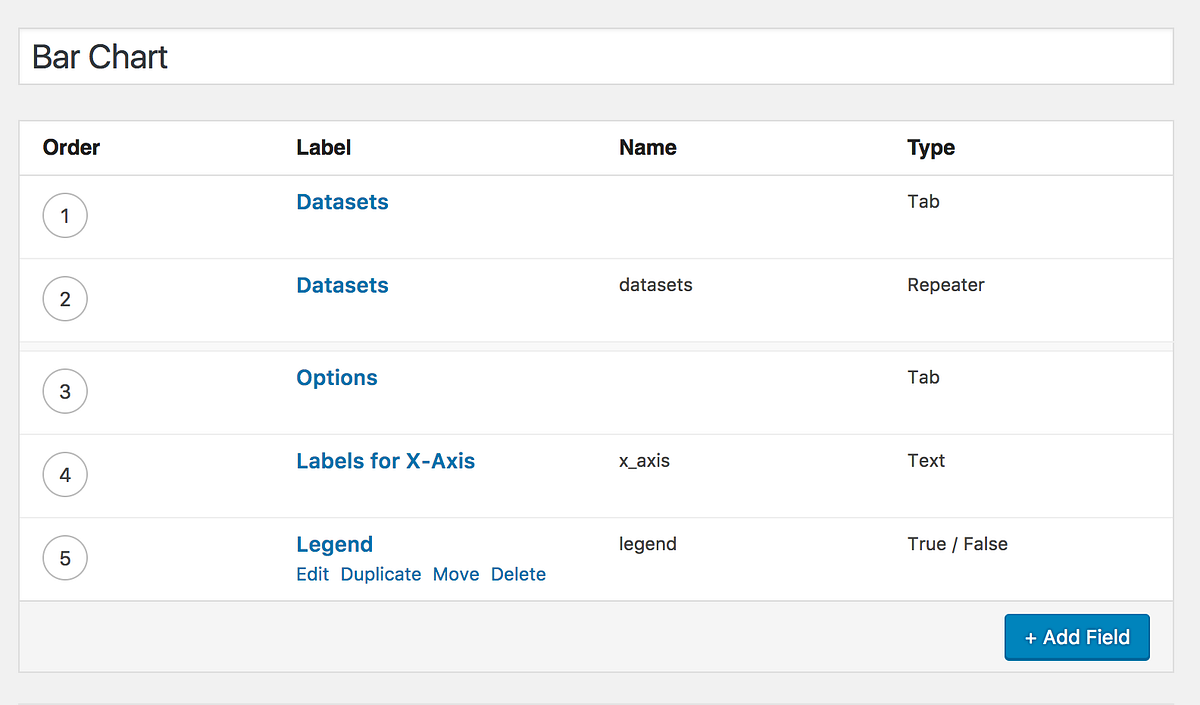This screenshot has width=1200, height=705.
Task: Edit the "Labels for X-Axis" field
Action: point(385,461)
